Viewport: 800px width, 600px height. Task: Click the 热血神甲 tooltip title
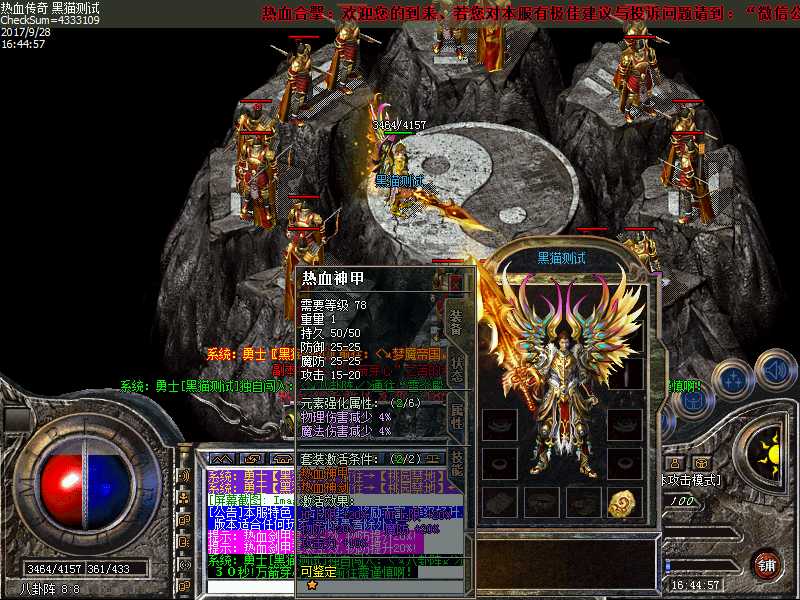click(x=333, y=279)
